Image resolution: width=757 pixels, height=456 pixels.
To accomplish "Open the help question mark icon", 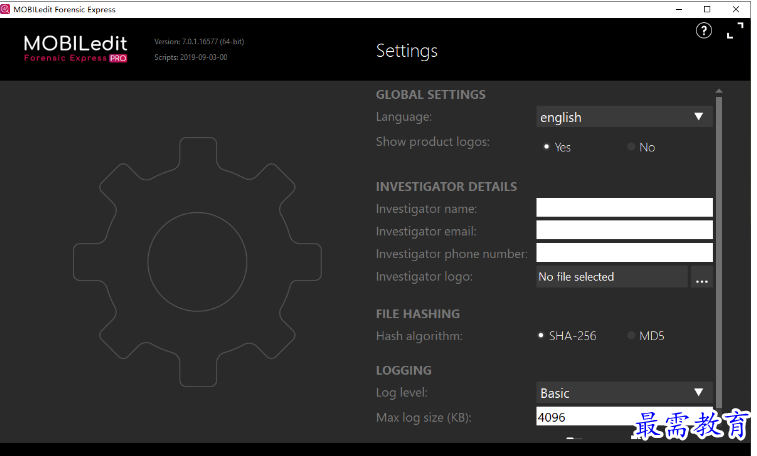I will [703, 31].
